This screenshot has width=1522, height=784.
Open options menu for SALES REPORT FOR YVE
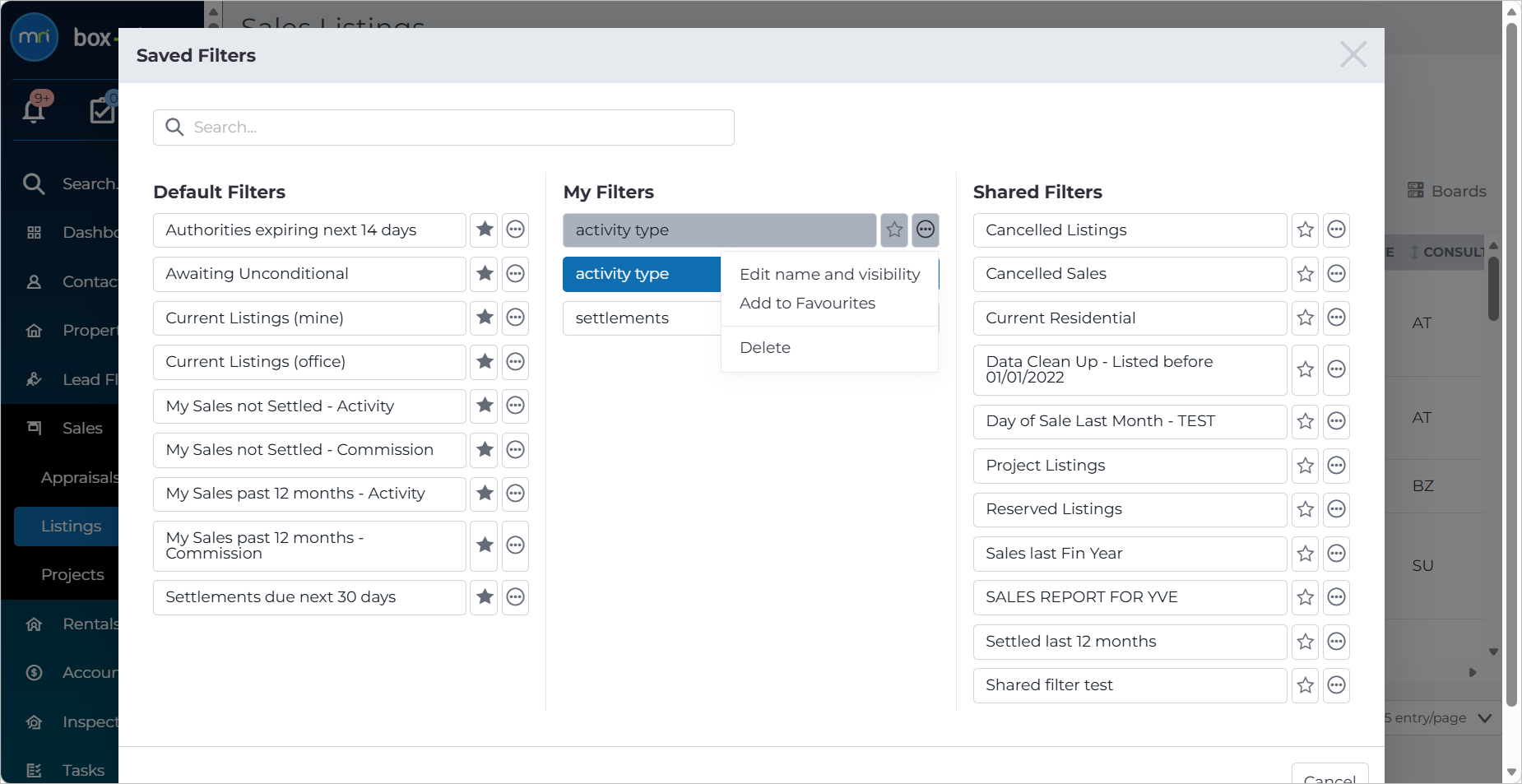pyautogui.click(x=1336, y=598)
